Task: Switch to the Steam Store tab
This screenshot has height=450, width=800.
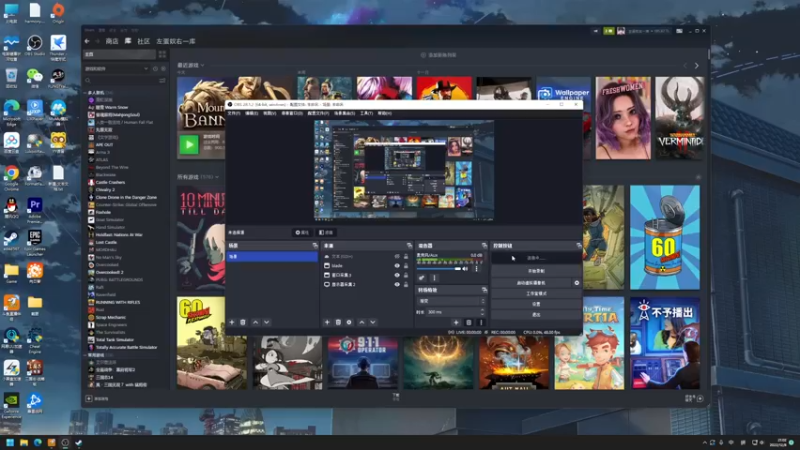Action: point(112,41)
